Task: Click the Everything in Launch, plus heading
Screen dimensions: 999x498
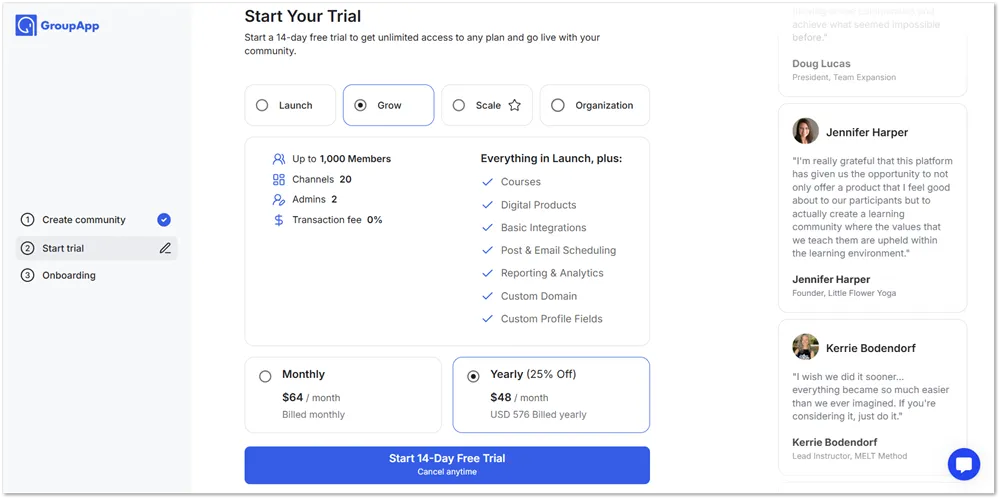Action: coord(551,159)
